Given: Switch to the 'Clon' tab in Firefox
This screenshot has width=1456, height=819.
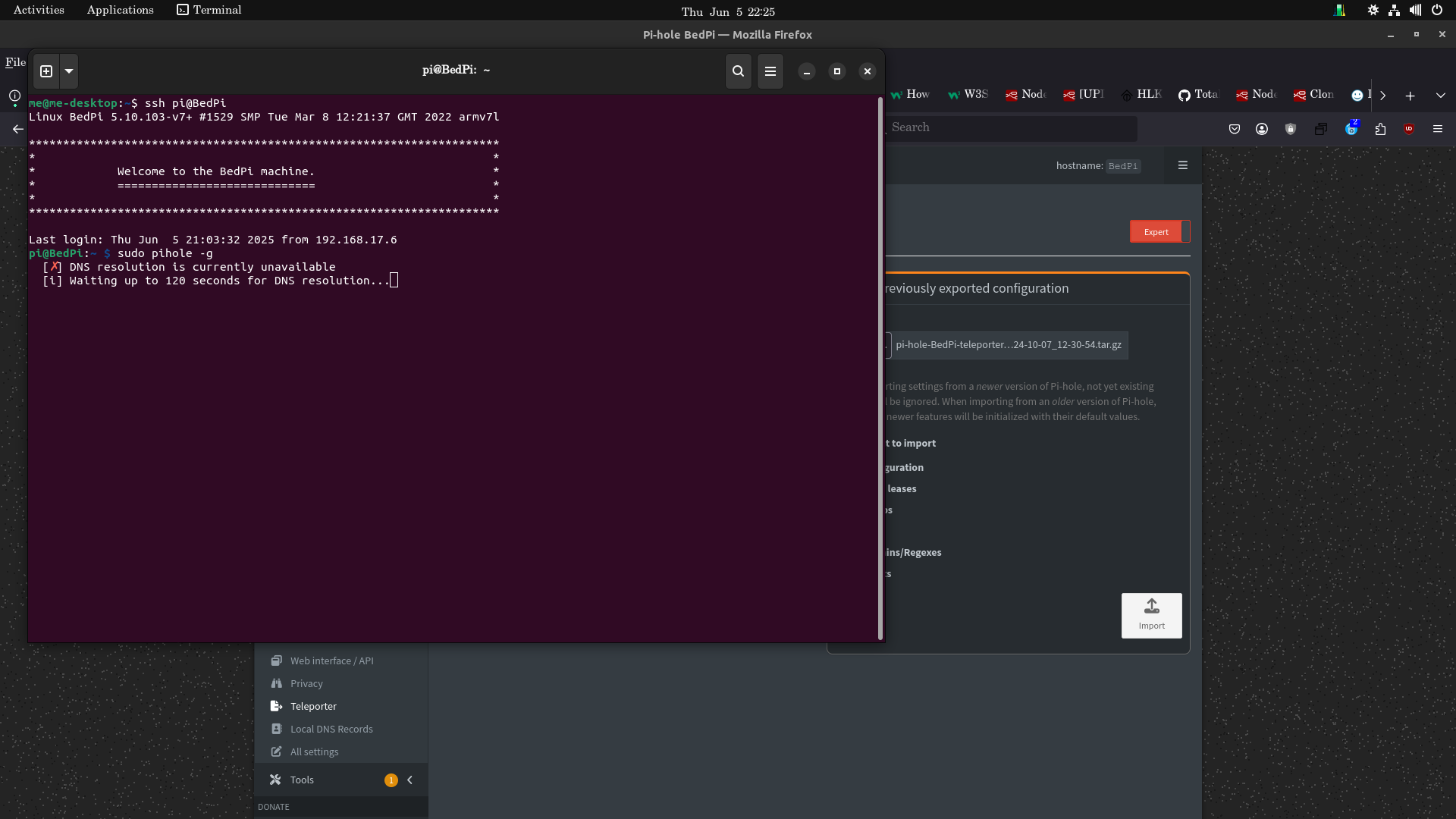Looking at the screenshot, I should tap(1315, 95).
